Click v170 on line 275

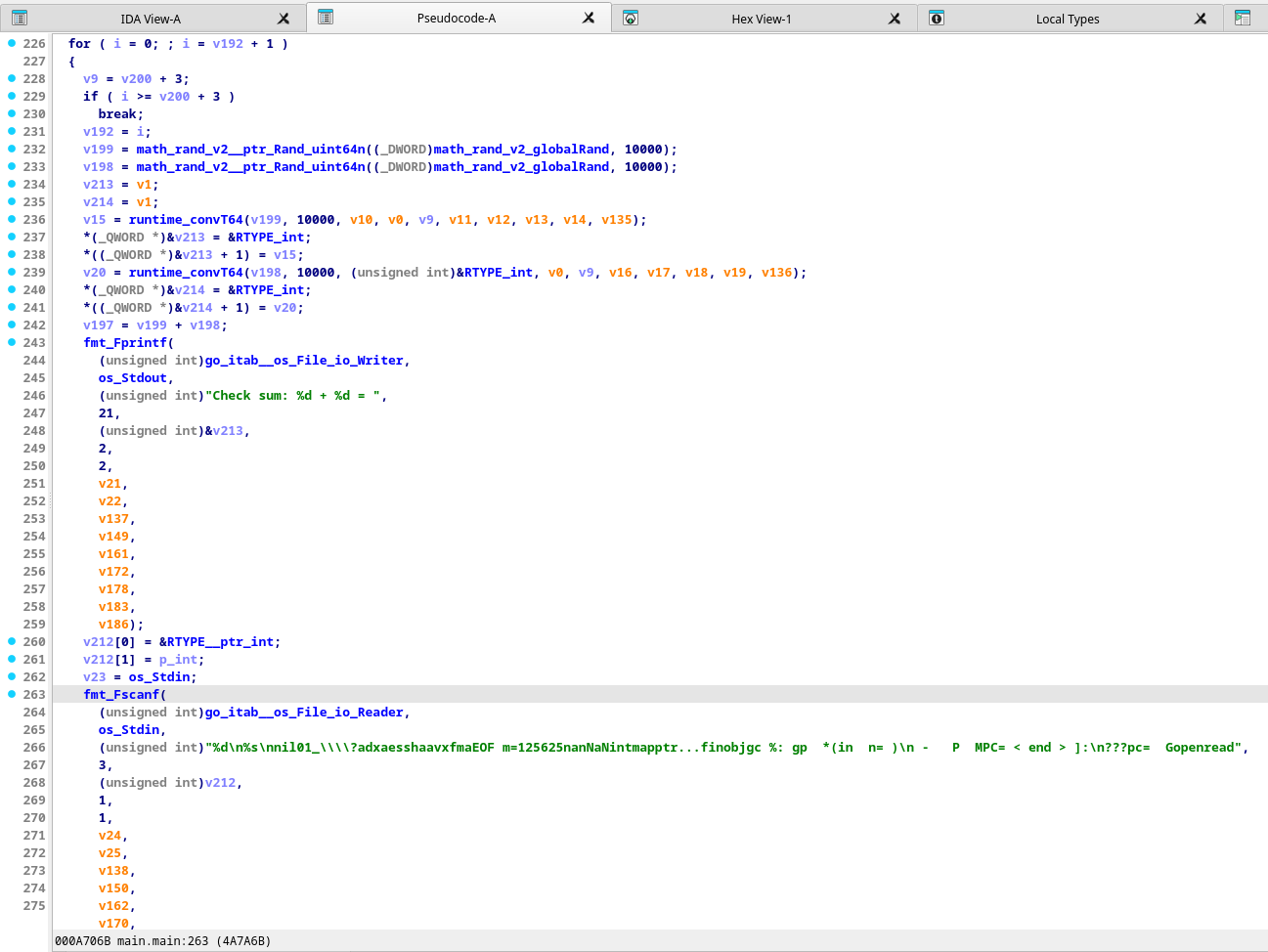point(113,924)
